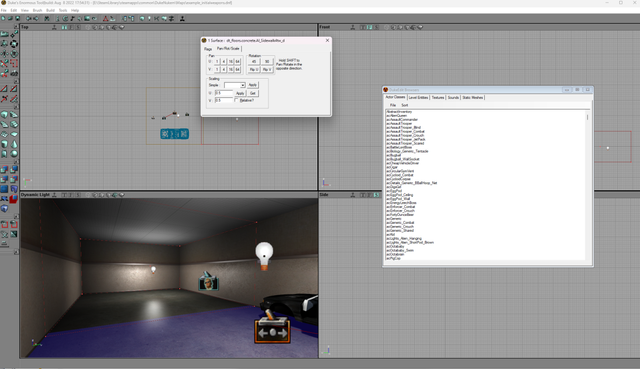Collapse the CSG operations toolbox group
Viewport: 640px width, 369px height.
click(x=16, y=162)
